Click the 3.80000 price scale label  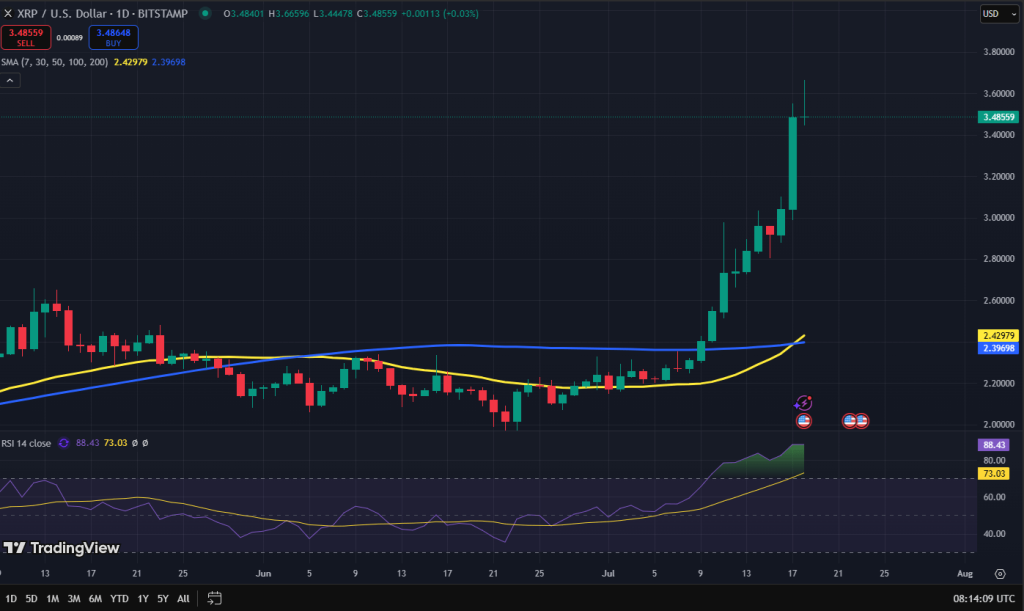click(x=999, y=52)
